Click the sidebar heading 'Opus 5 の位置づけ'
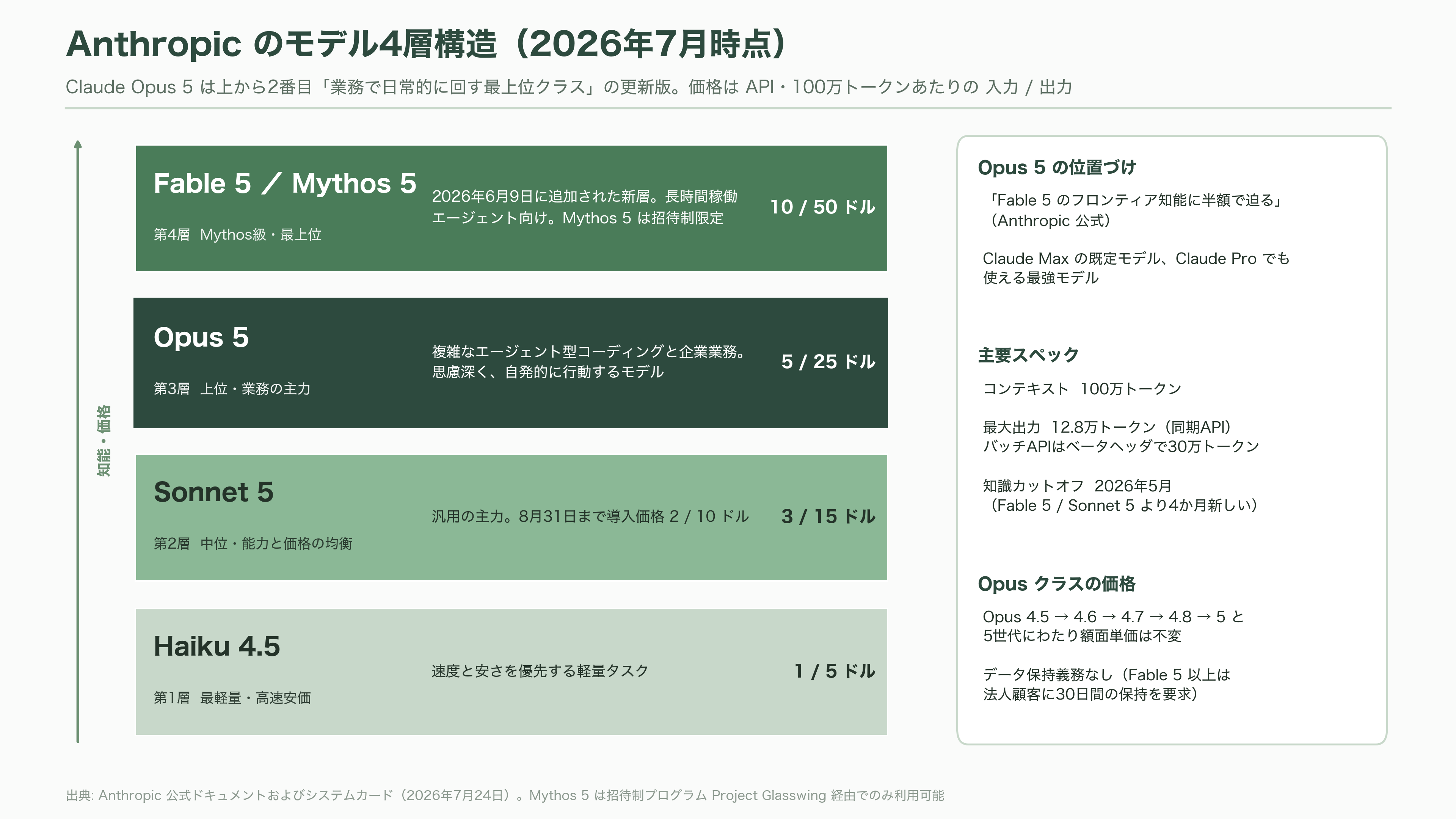The width and height of the screenshot is (1456, 819). tap(1056, 167)
